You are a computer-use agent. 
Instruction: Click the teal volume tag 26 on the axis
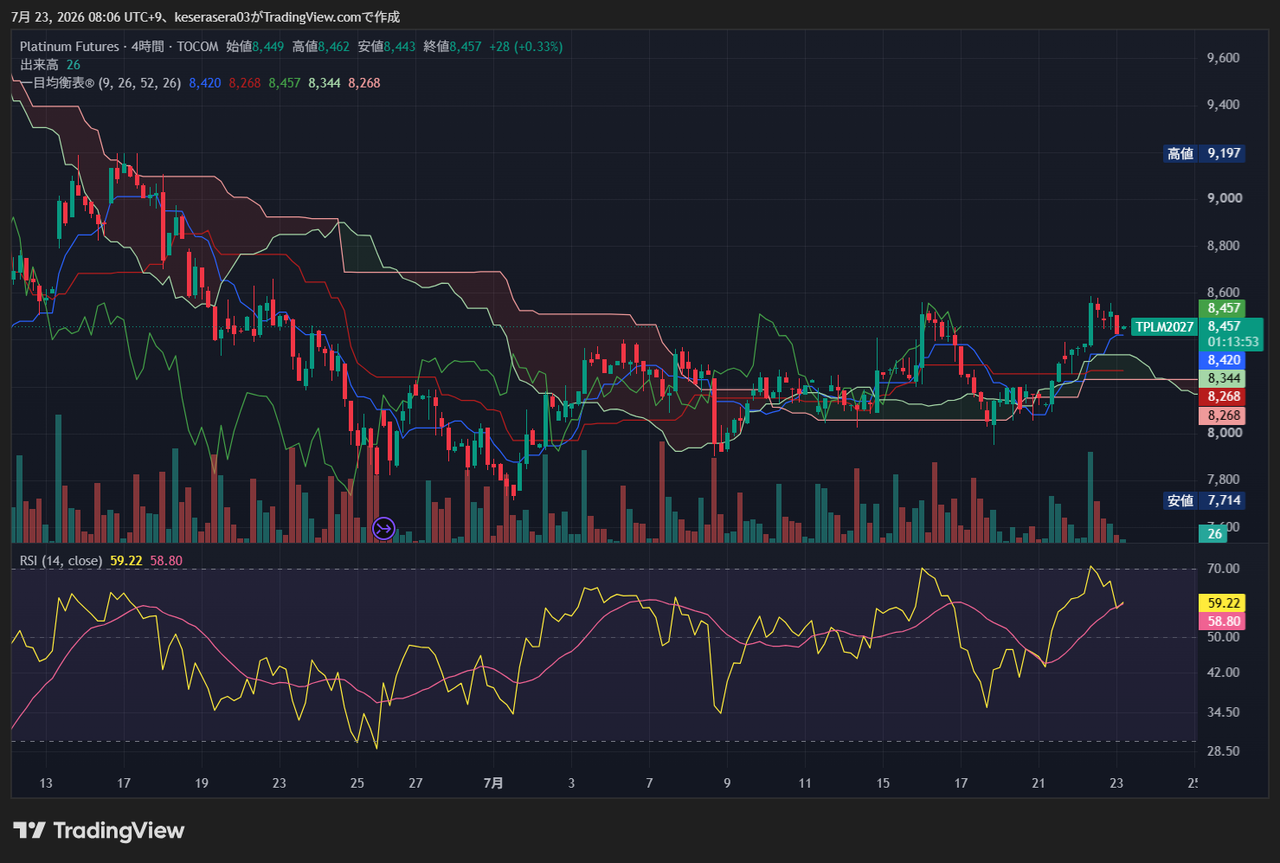pos(1214,534)
